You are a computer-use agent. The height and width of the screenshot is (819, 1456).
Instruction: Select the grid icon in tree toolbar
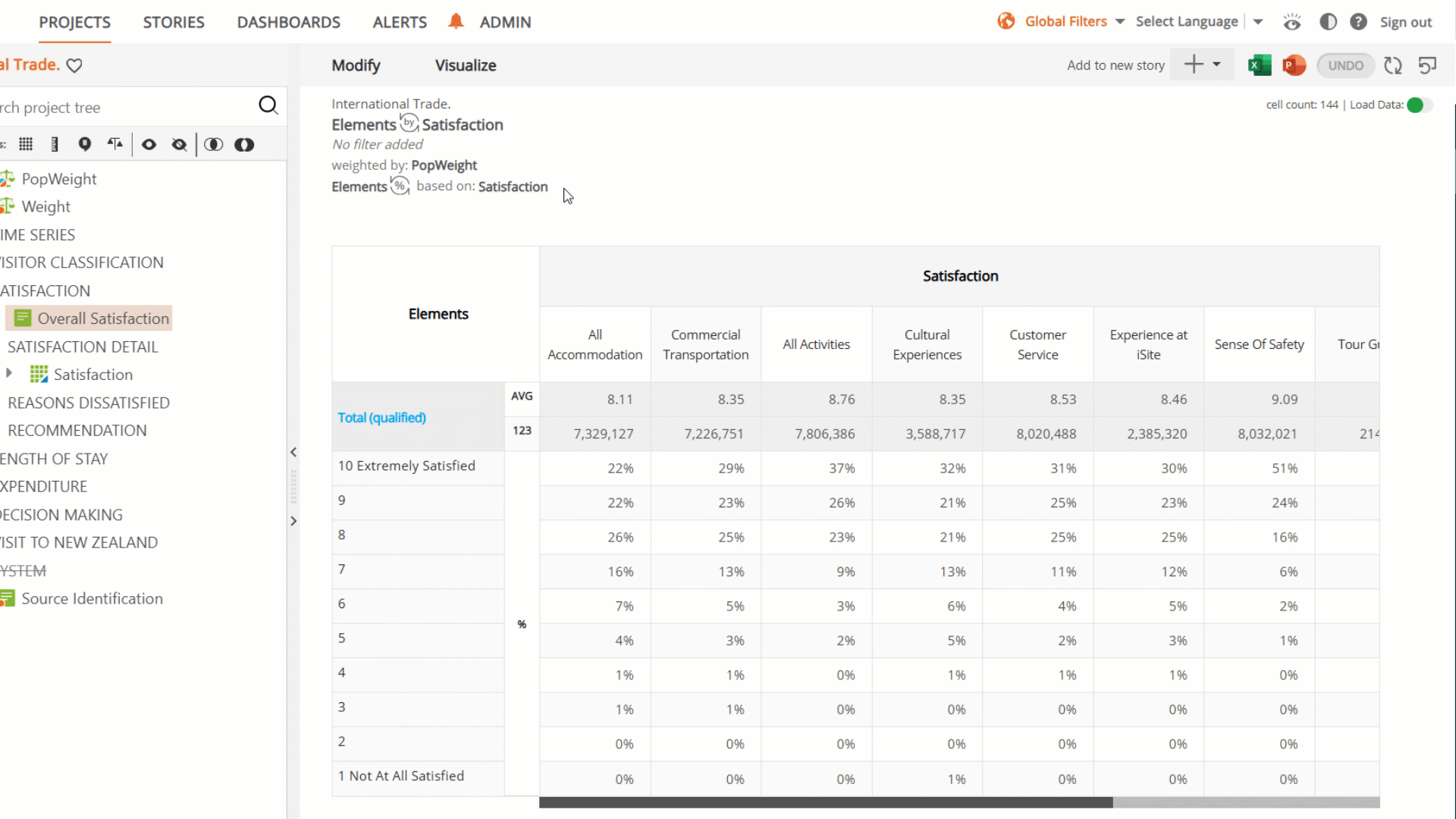pos(26,144)
